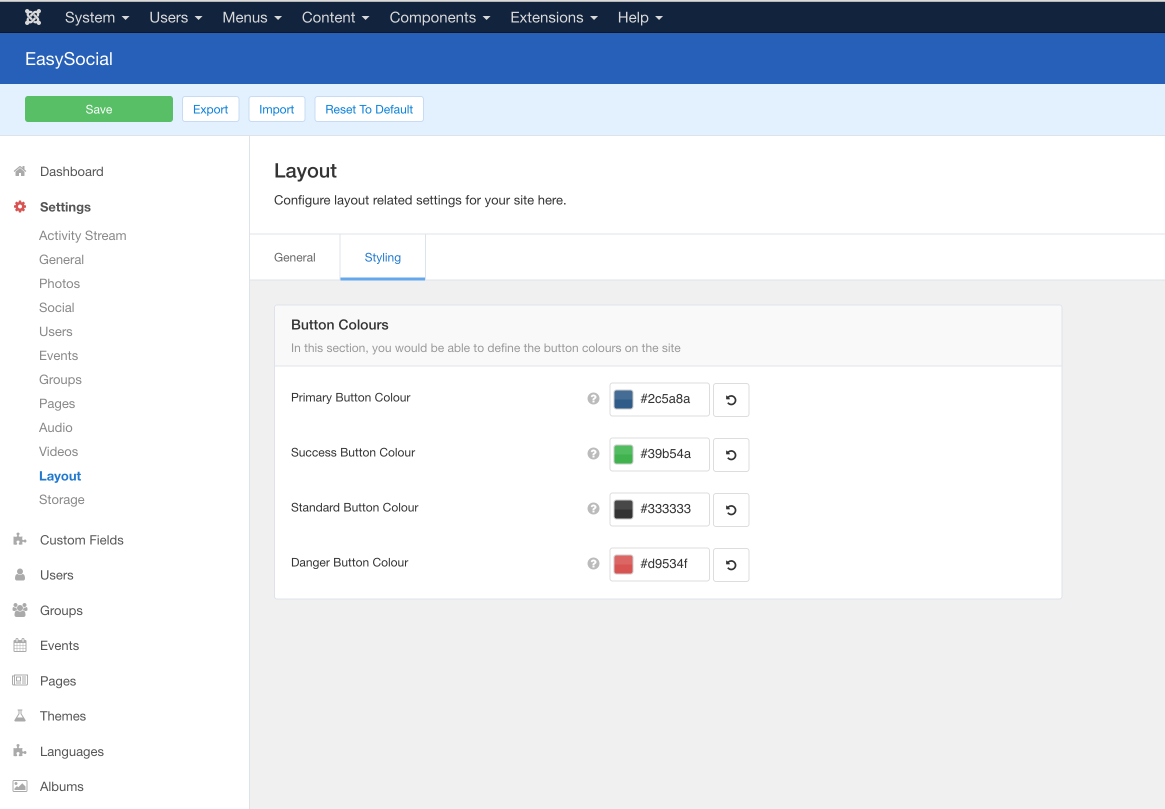The width and height of the screenshot is (1165, 809).
Task: Open the Content dropdown menu
Action: (335, 17)
